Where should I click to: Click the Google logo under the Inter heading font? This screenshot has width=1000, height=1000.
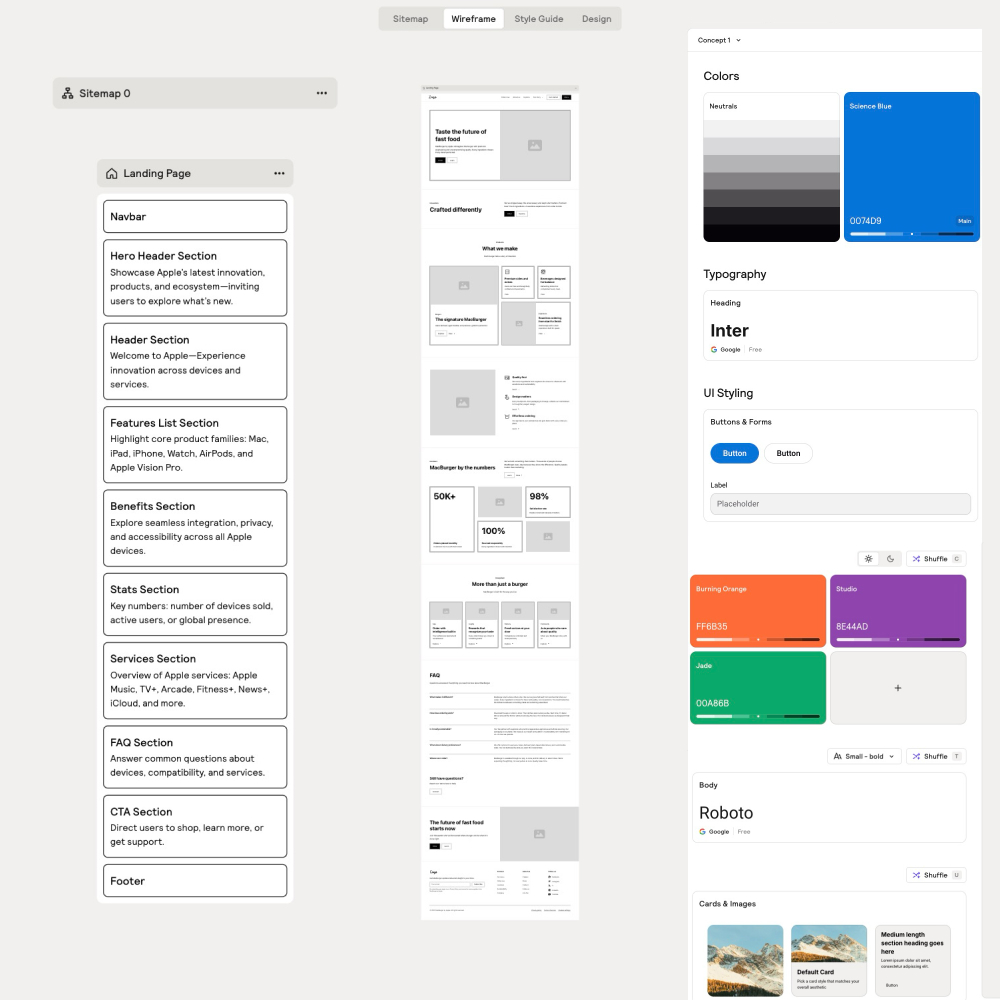point(714,349)
